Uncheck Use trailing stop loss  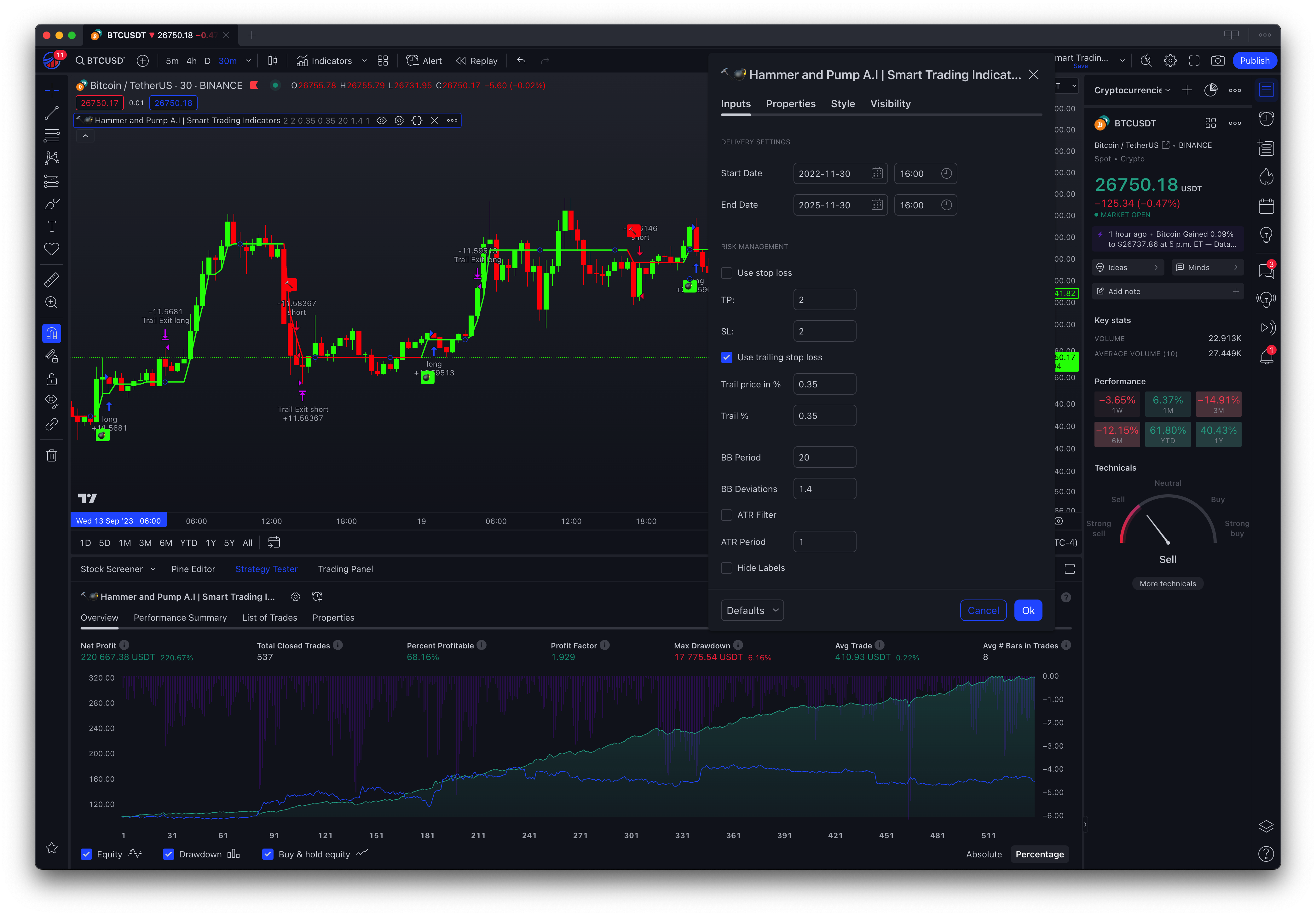(x=727, y=357)
